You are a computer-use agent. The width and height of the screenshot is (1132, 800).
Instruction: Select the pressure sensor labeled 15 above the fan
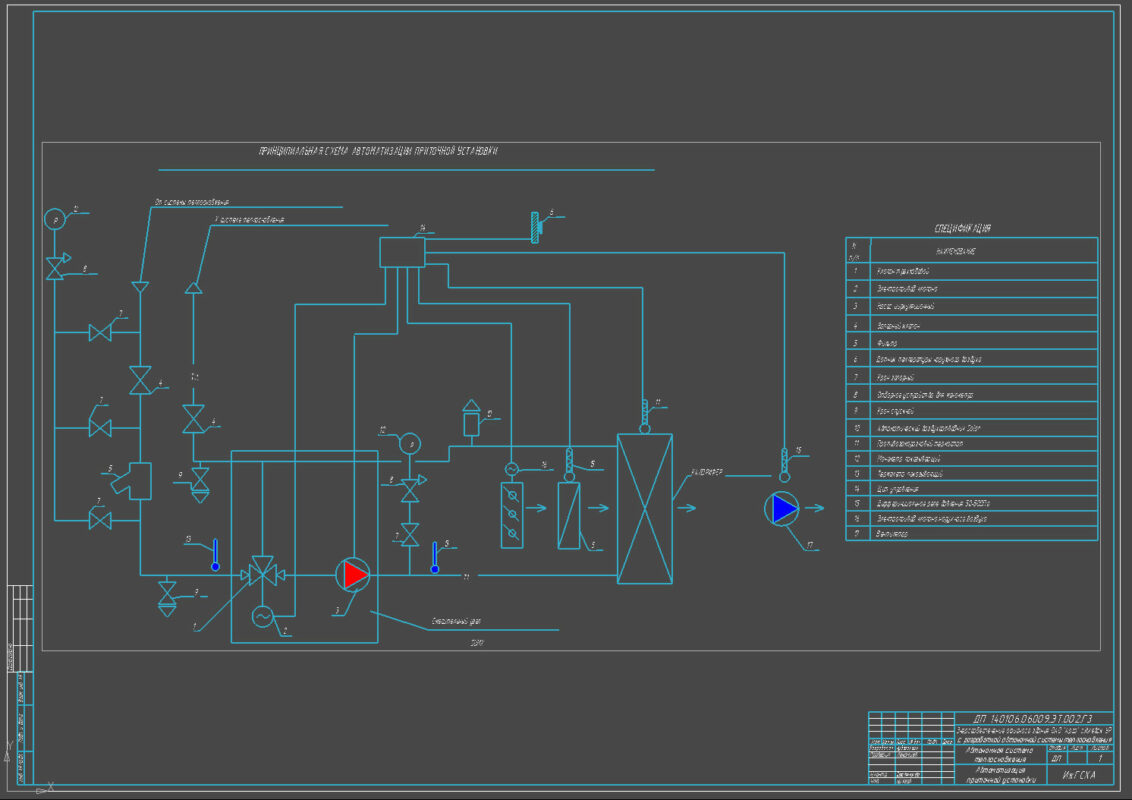click(785, 465)
